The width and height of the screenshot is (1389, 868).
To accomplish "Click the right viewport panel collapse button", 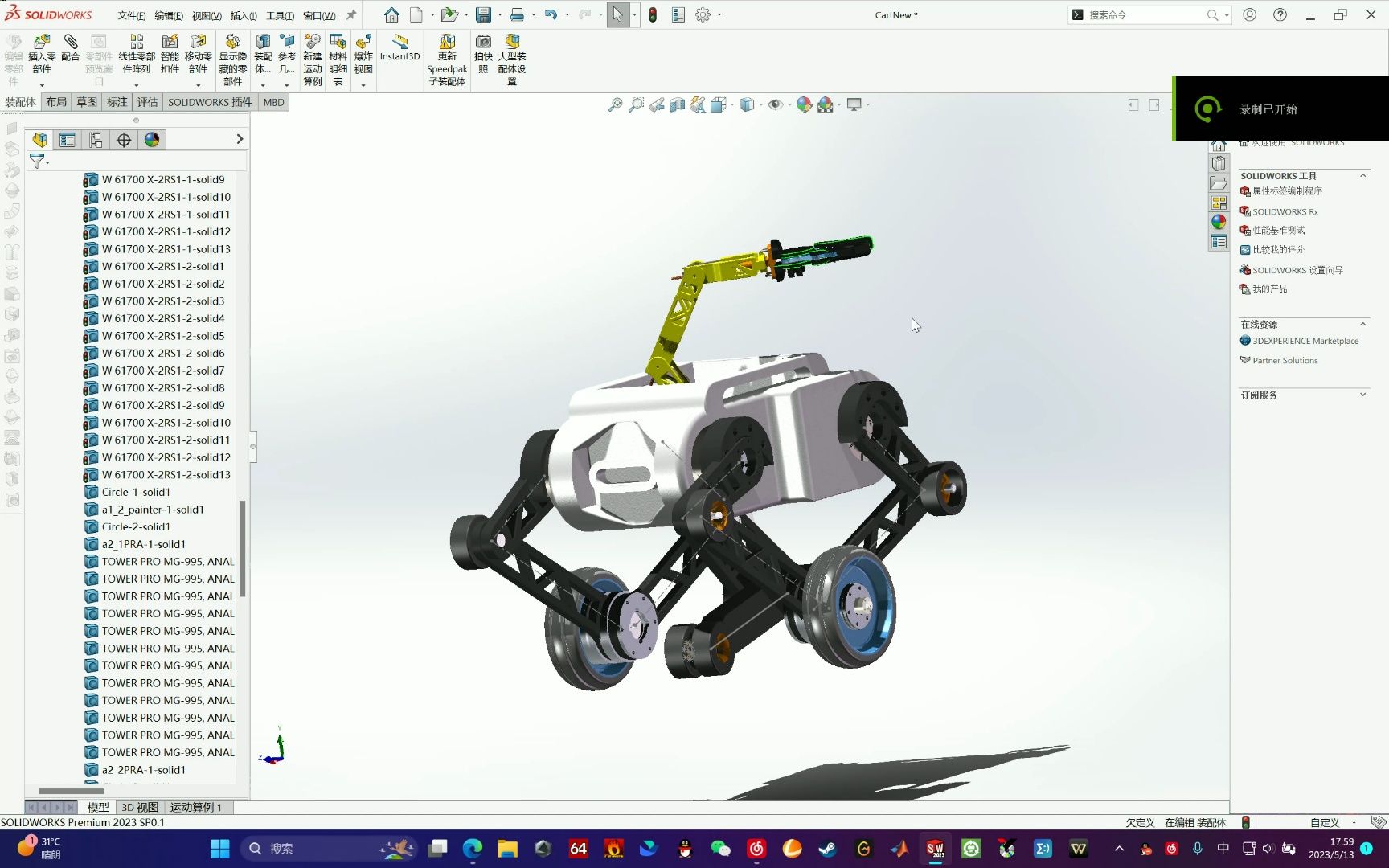I will (x=1154, y=104).
